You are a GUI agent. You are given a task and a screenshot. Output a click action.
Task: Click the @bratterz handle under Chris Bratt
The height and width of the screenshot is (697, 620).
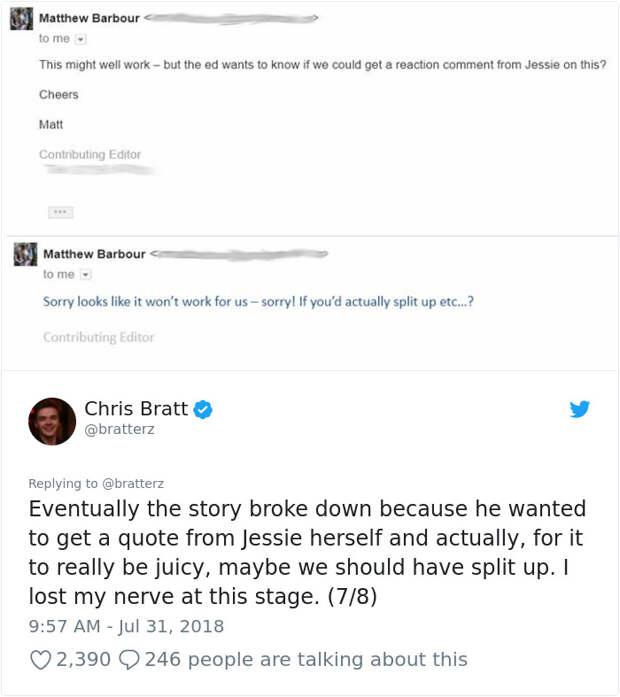click(x=120, y=429)
